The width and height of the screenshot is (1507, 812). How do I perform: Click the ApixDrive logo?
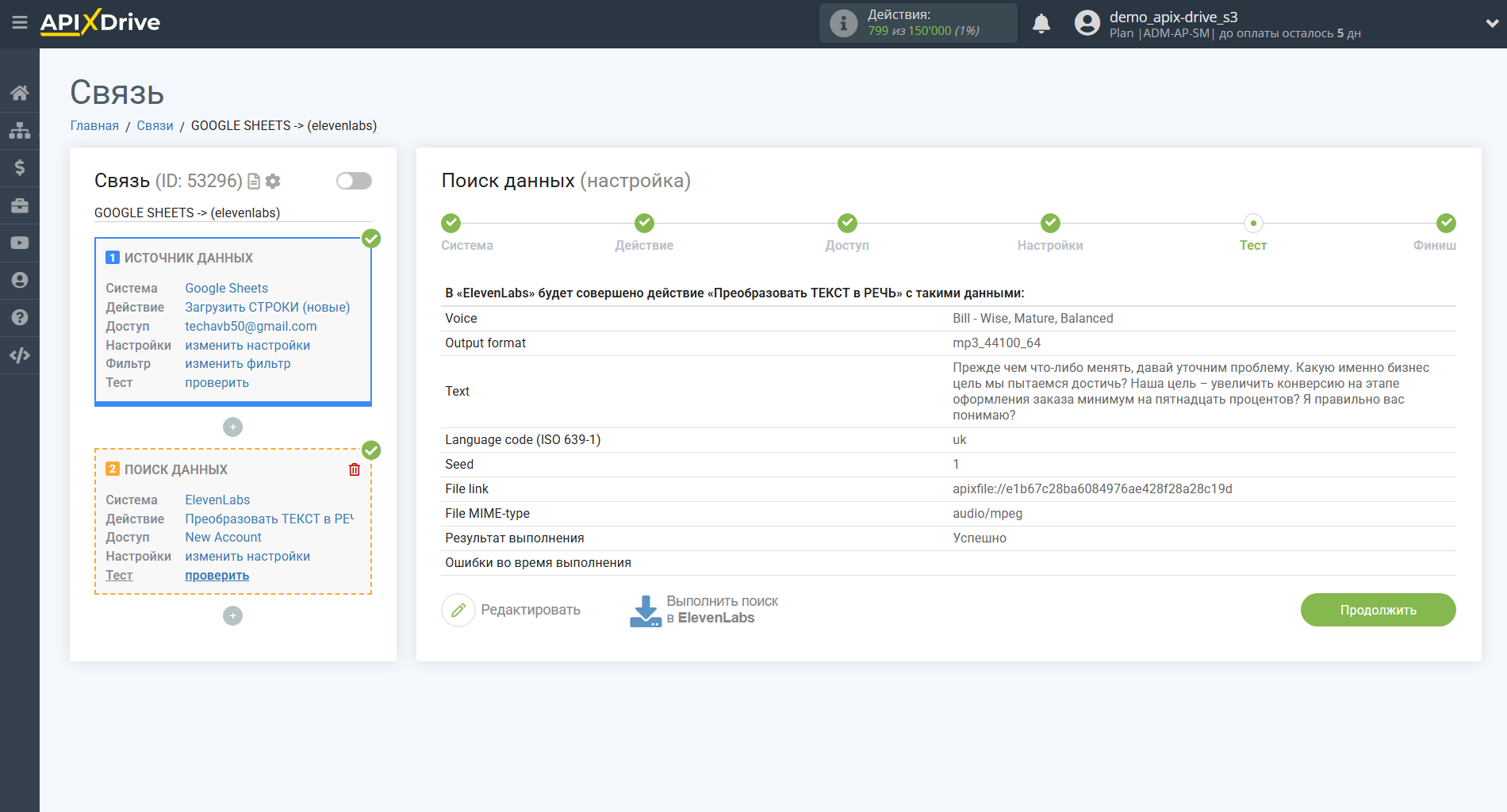click(99, 23)
